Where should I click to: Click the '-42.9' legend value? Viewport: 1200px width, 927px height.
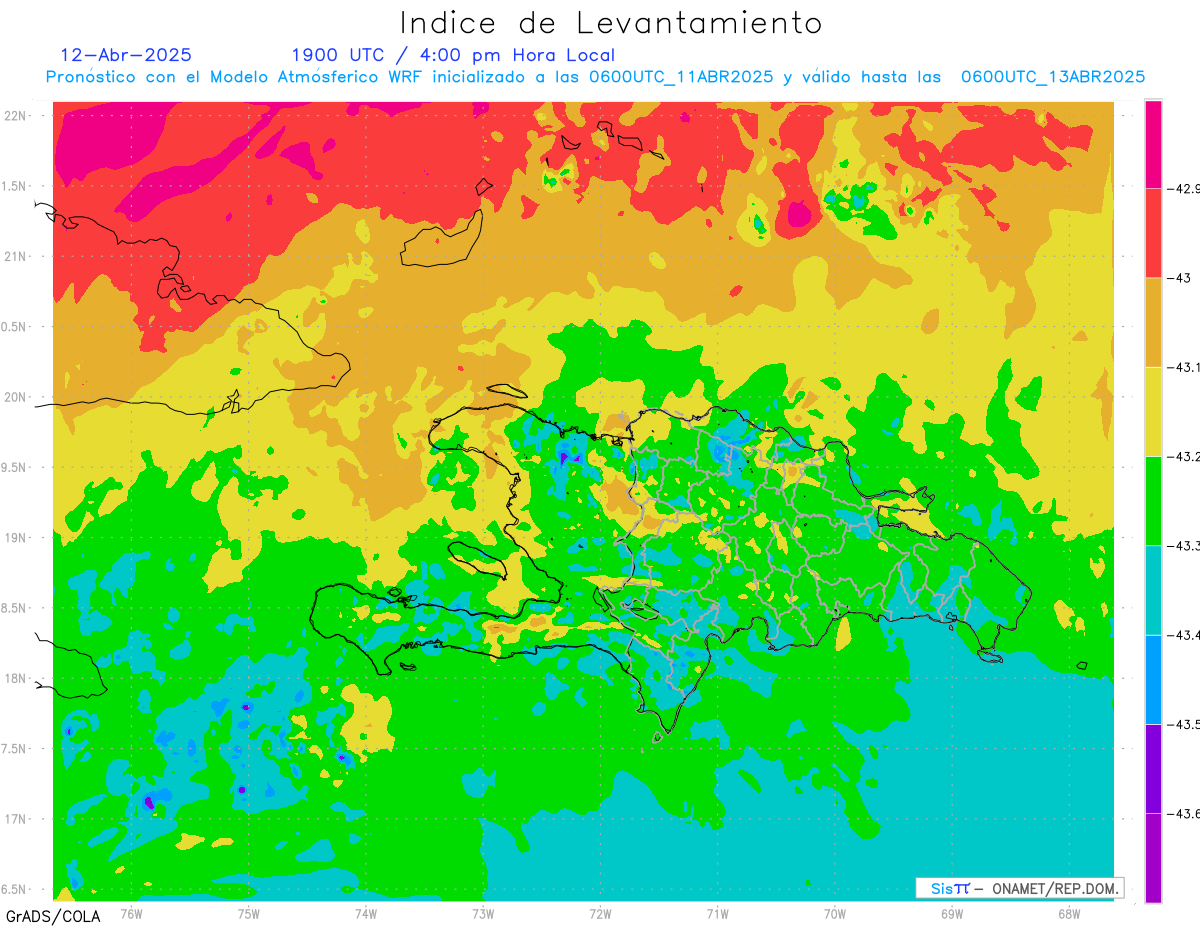click(x=1185, y=188)
